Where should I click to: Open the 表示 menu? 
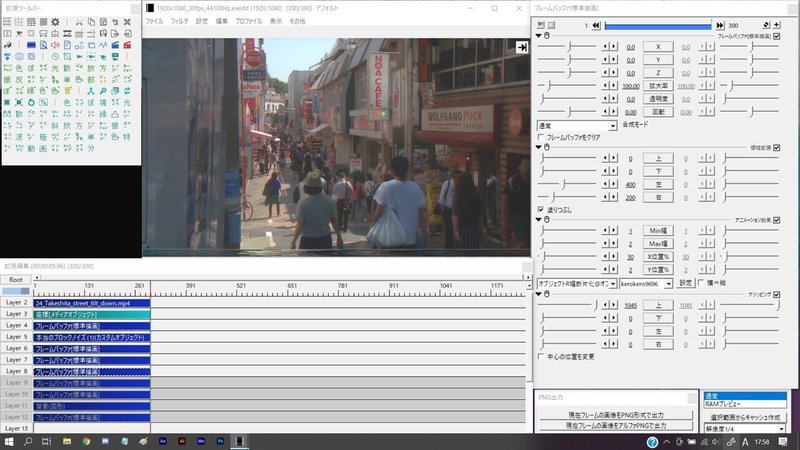(276, 21)
